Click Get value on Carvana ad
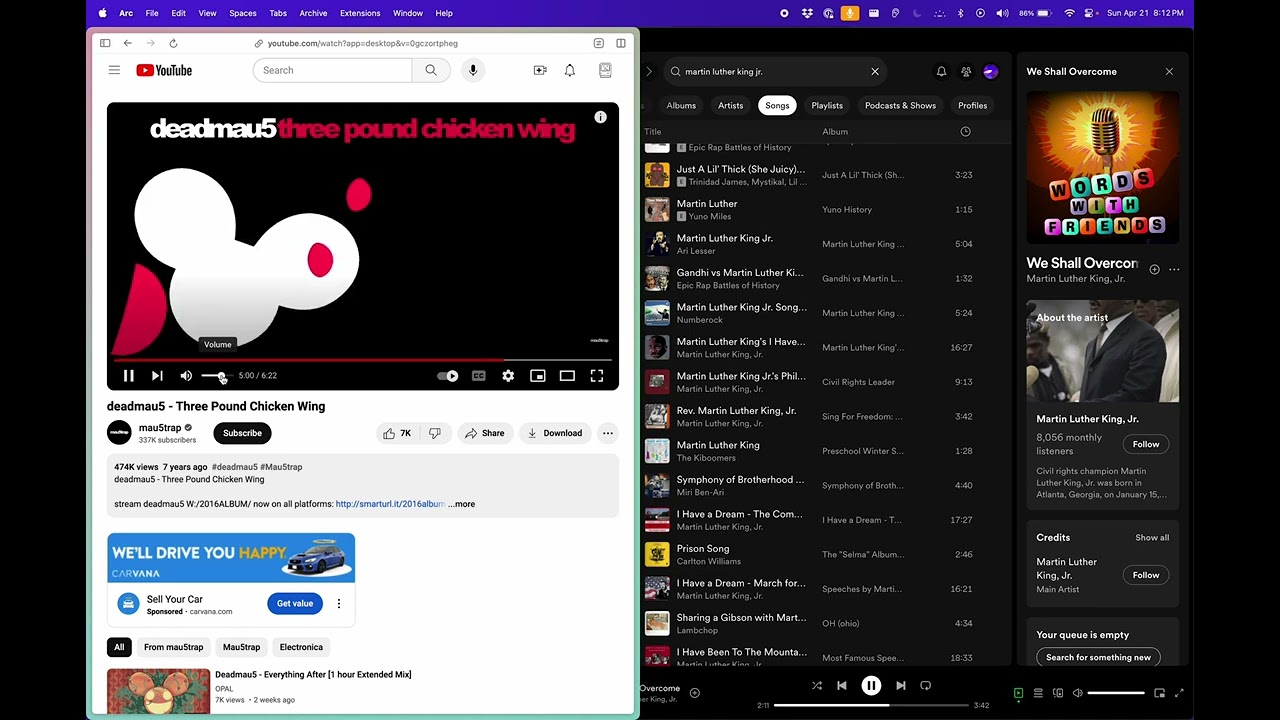Image resolution: width=1280 pixels, height=720 pixels. [295, 603]
